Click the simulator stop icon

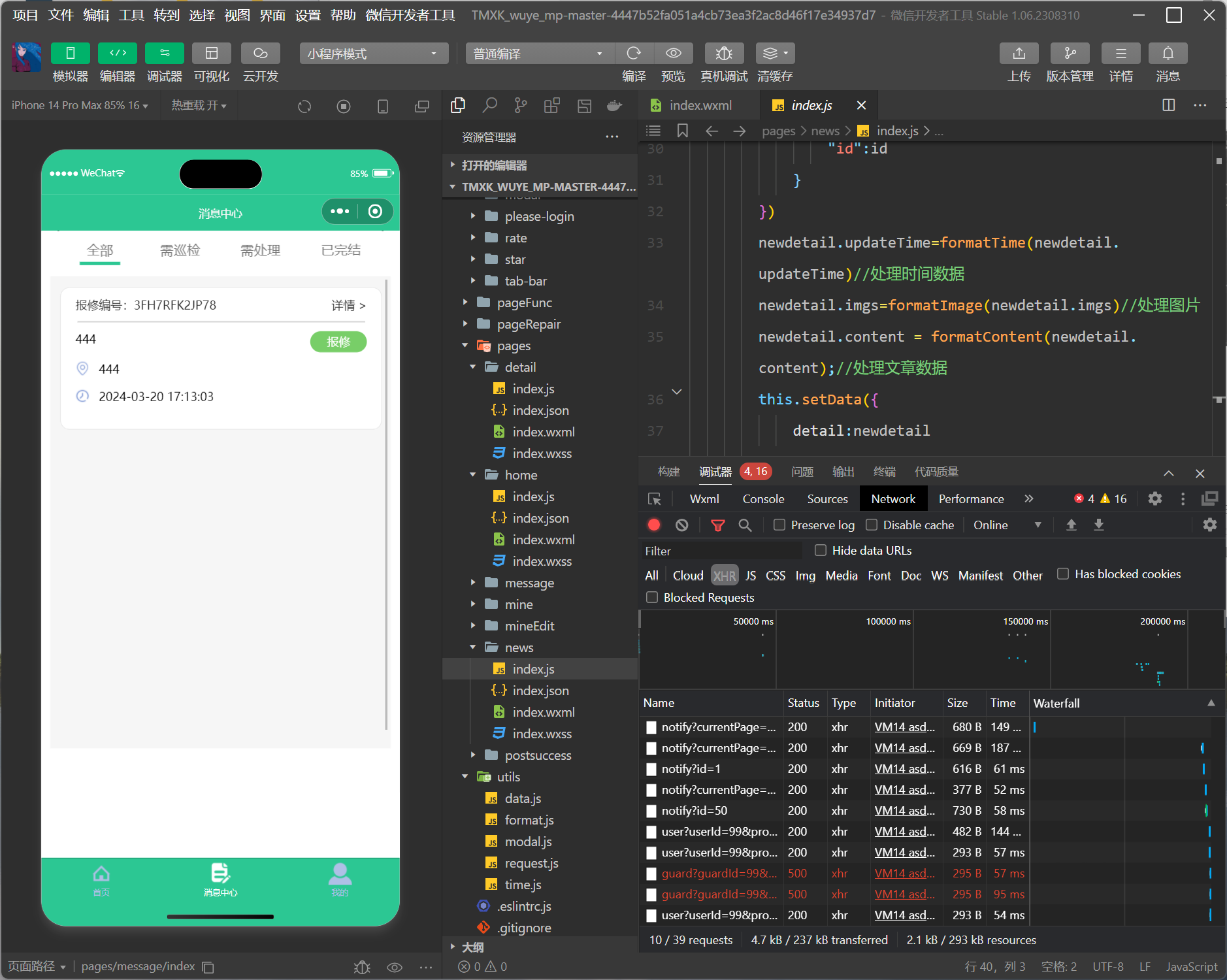pos(344,106)
